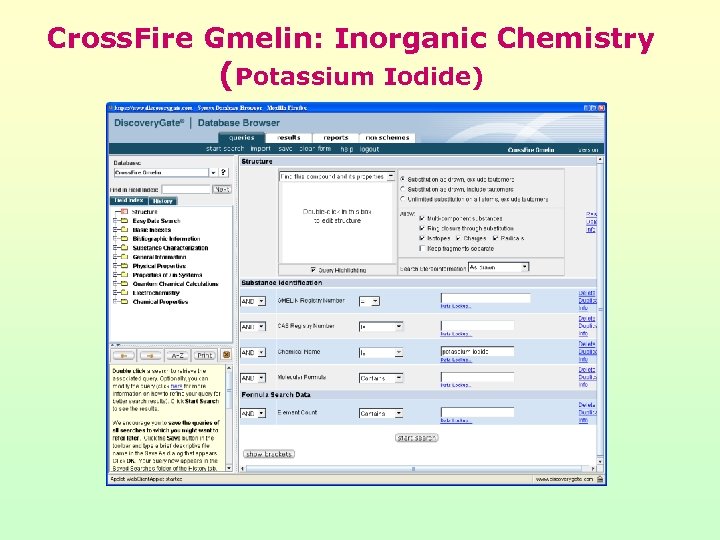
Task: Click the structure drawing box
Action: [x=337, y=222]
